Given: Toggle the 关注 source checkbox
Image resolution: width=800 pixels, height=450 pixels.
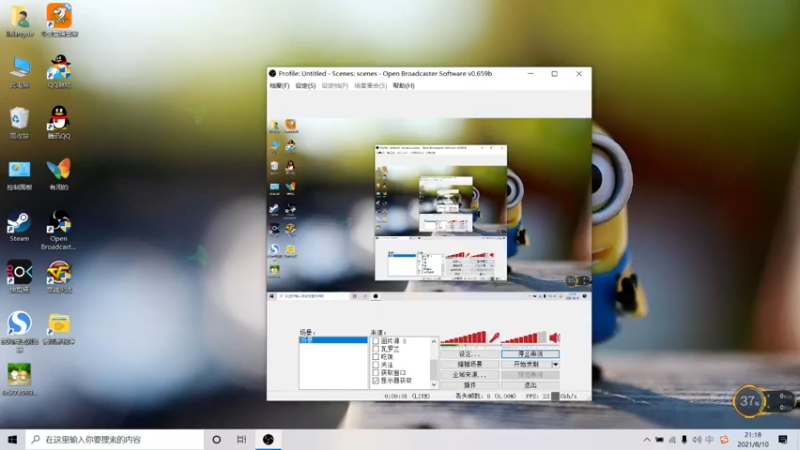Looking at the screenshot, I should click(376, 365).
